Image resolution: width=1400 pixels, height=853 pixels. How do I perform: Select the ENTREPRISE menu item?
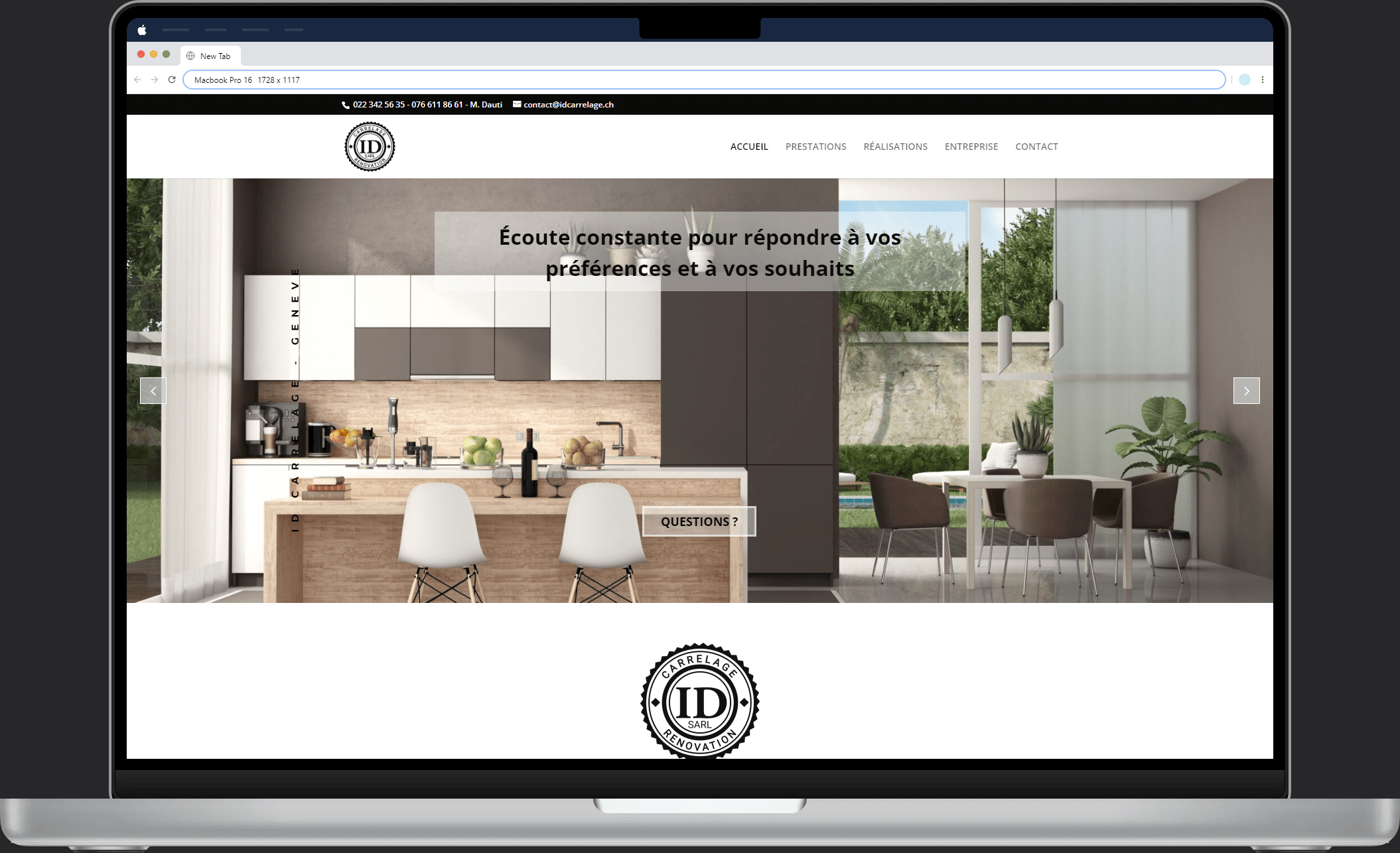click(x=971, y=146)
